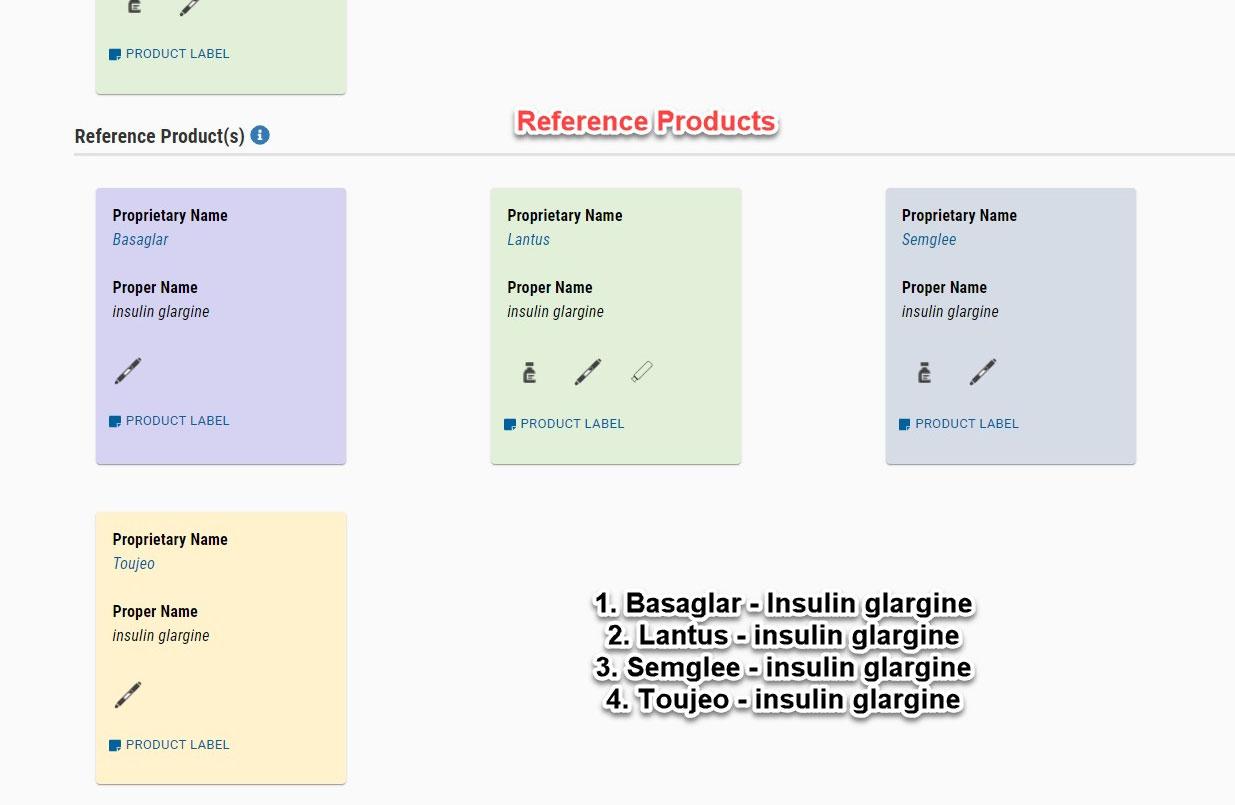
Task: Click the faded cartridge icon on Lantus card
Action: [x=642, y=372]
